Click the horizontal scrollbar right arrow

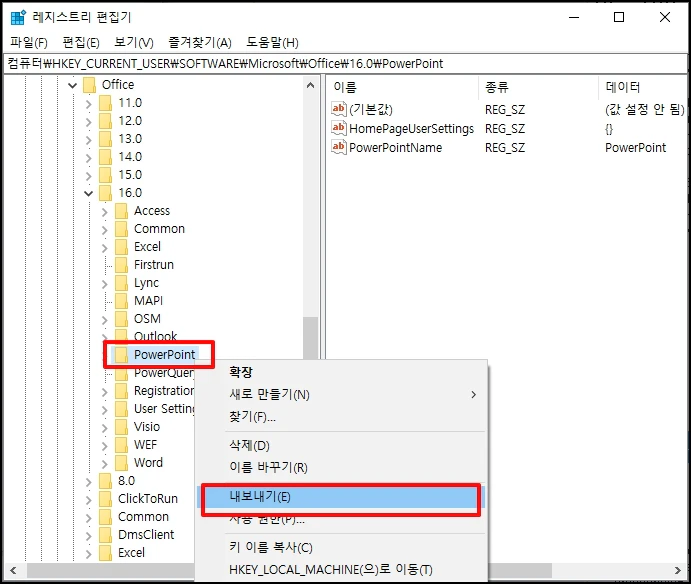click(678, 570)
